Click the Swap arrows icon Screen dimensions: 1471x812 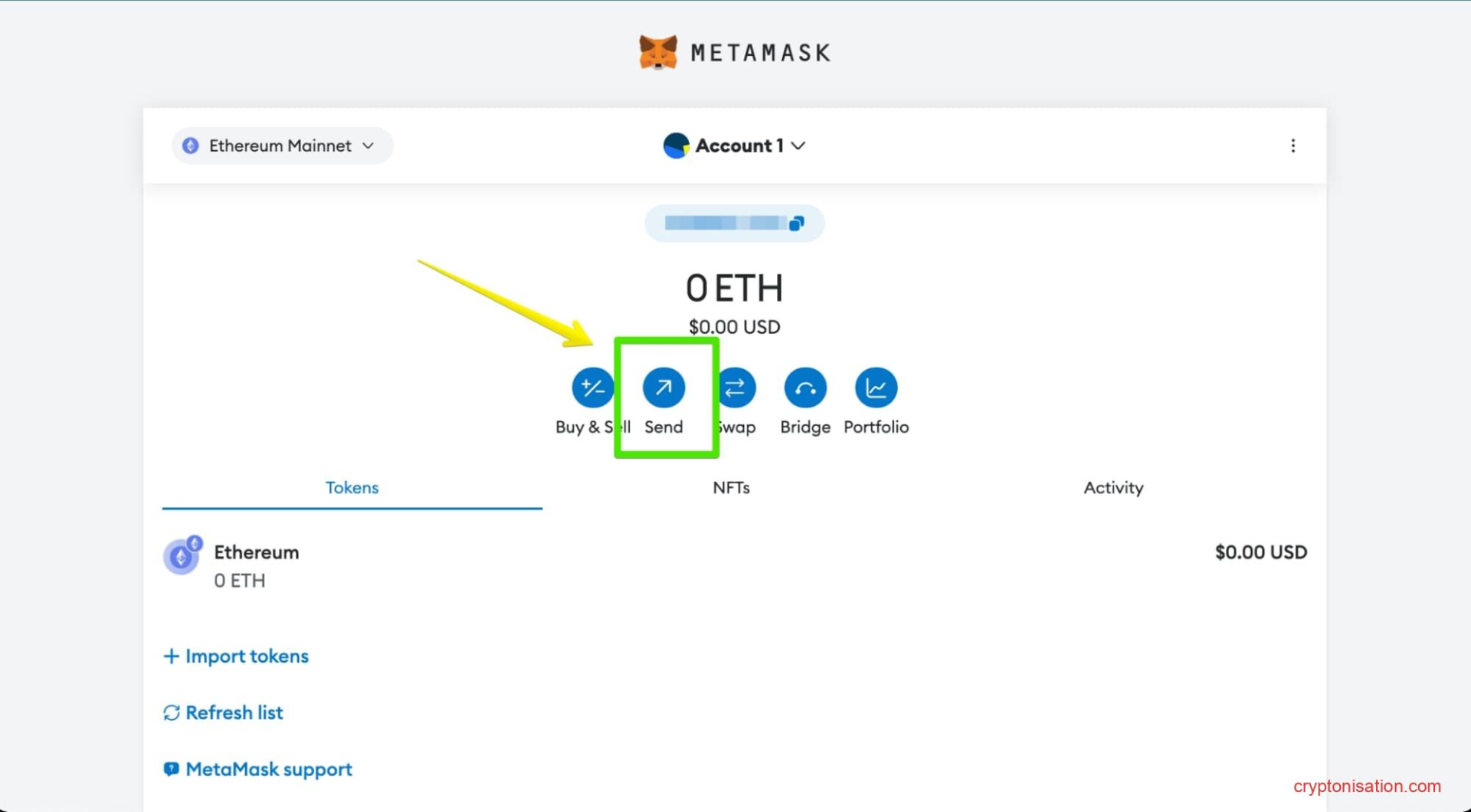point(735,388)
